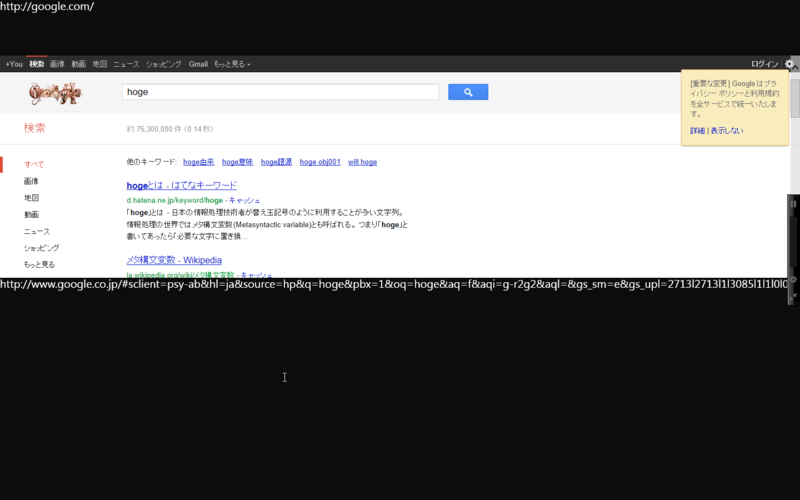Open 詳細 link in the privacy notice
The height and width of the screenshot is (500, 800).
coord(697,131)
